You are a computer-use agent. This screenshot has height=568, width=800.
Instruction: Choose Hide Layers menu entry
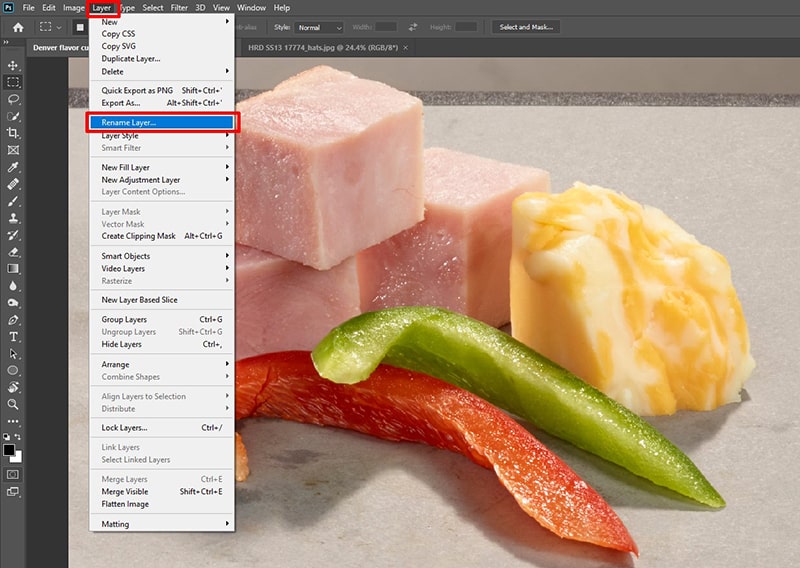click(162, 344)
